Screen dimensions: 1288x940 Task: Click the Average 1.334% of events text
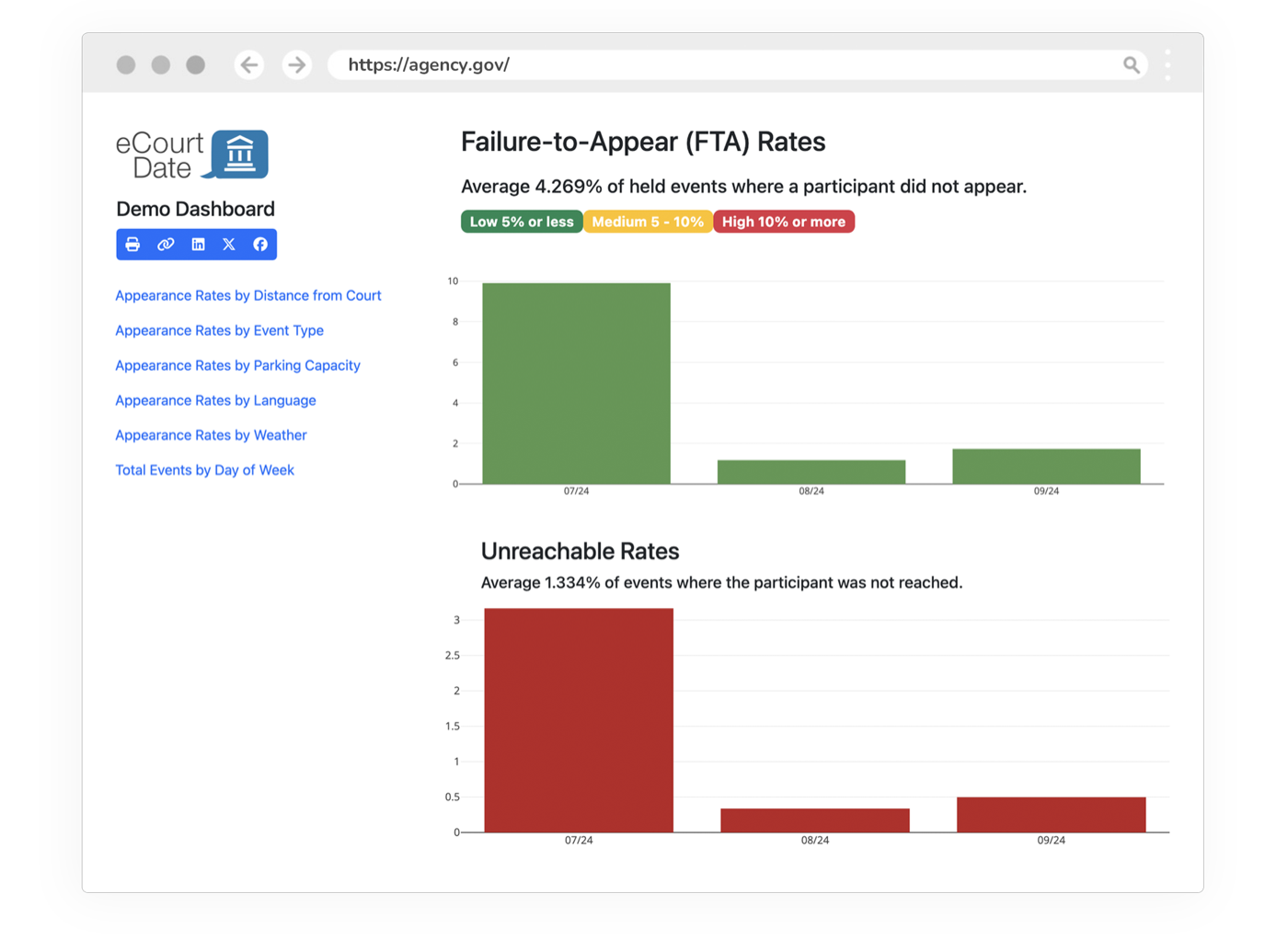721,582
